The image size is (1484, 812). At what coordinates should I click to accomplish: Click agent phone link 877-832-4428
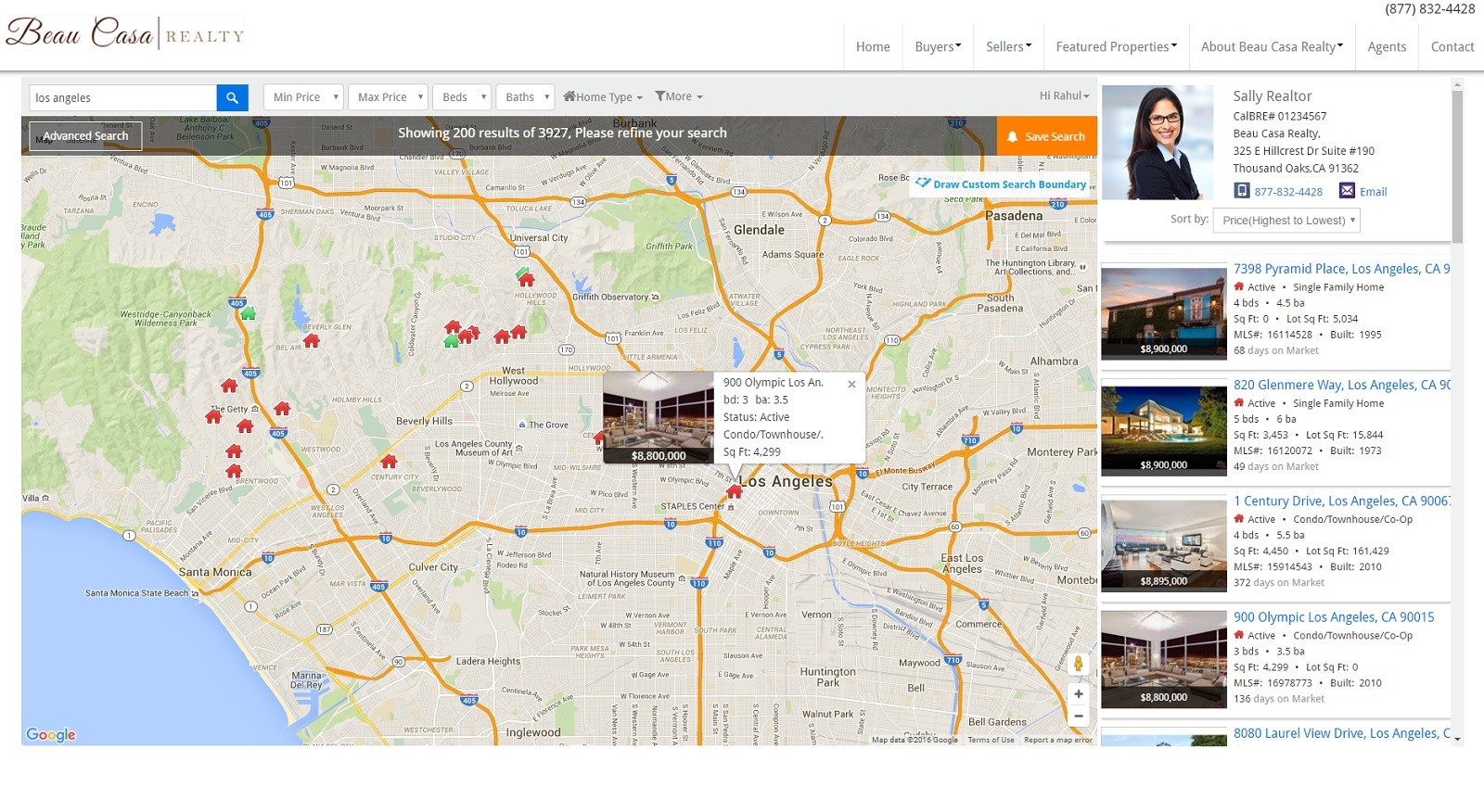pyautogui.click(x=1288, y=192)
